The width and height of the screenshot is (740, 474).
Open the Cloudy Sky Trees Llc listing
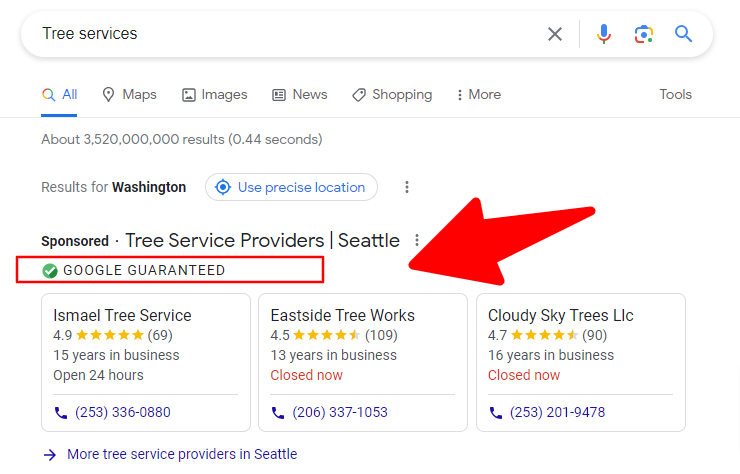(x=561, y=315)
